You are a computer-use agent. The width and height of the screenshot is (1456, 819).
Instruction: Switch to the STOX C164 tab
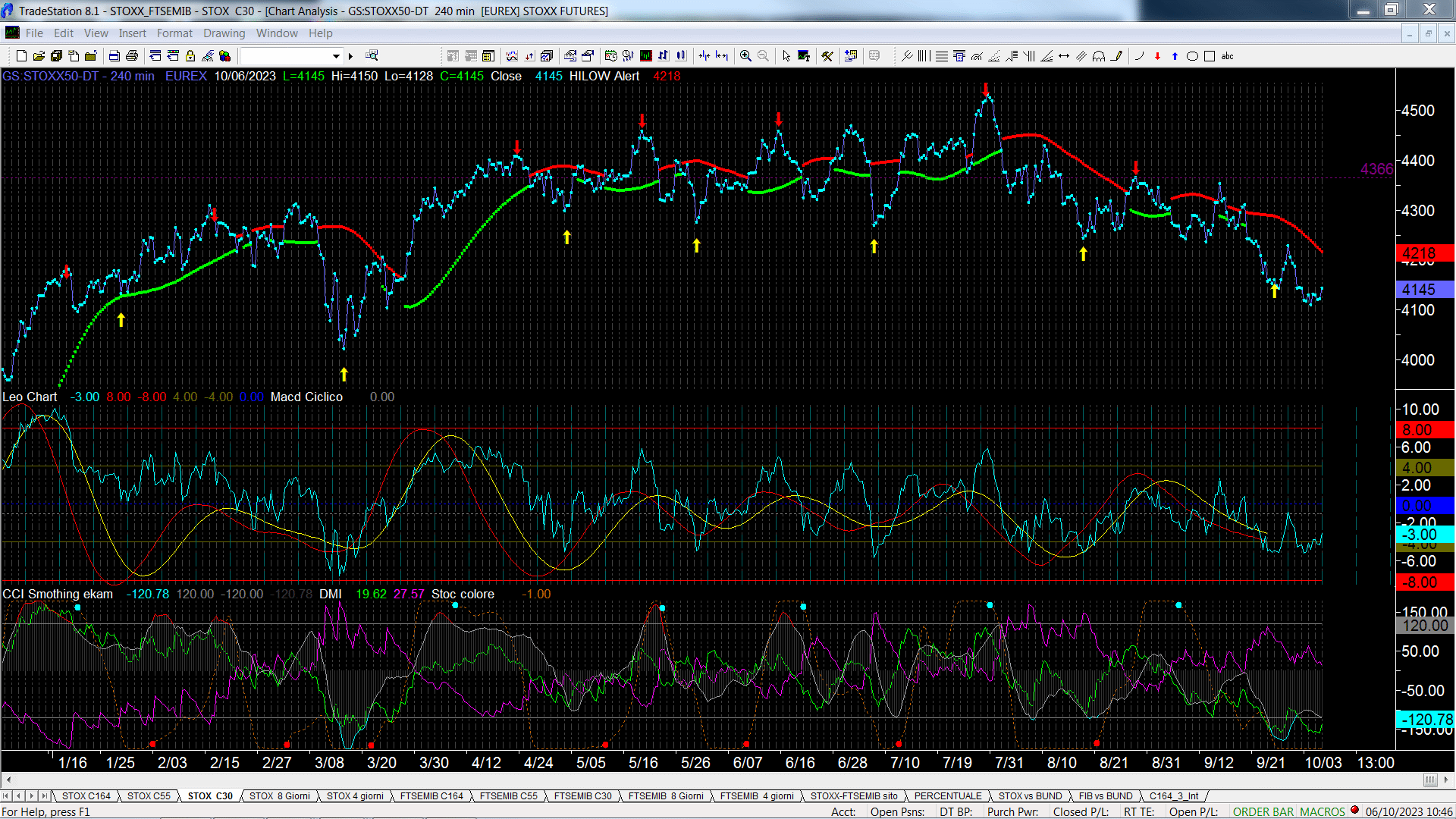tap(86, 796)
